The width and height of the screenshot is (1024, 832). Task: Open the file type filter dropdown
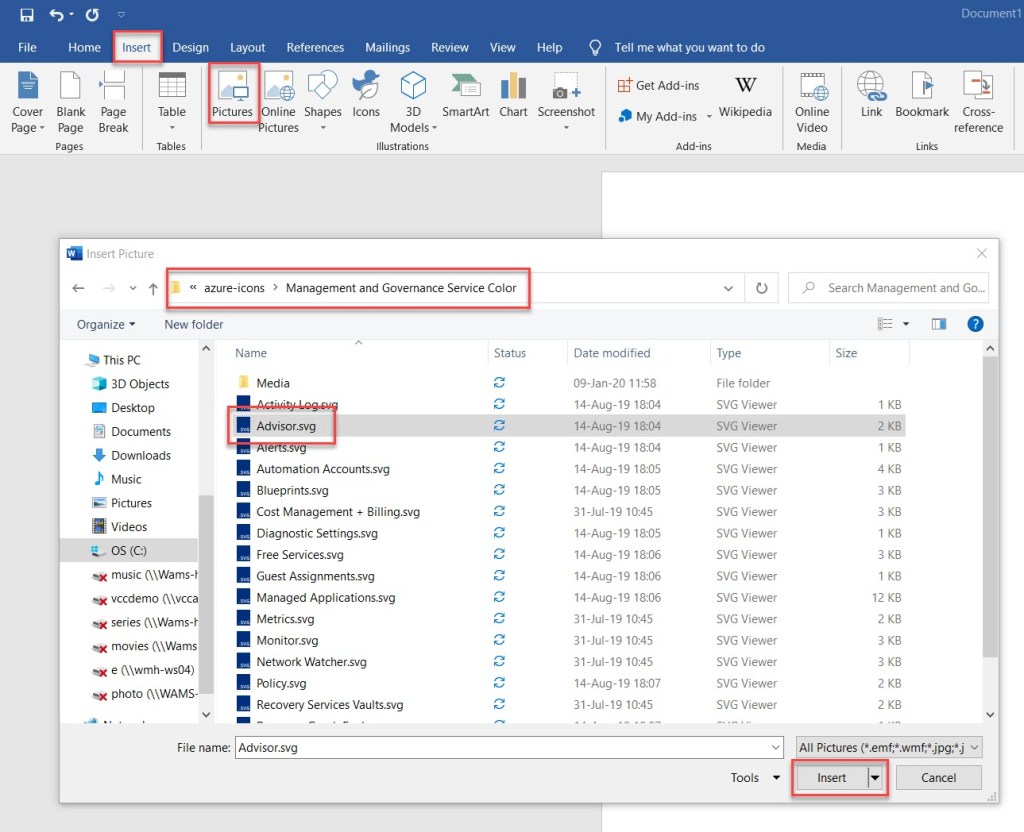pyautogui.click(x=889, y=747)
